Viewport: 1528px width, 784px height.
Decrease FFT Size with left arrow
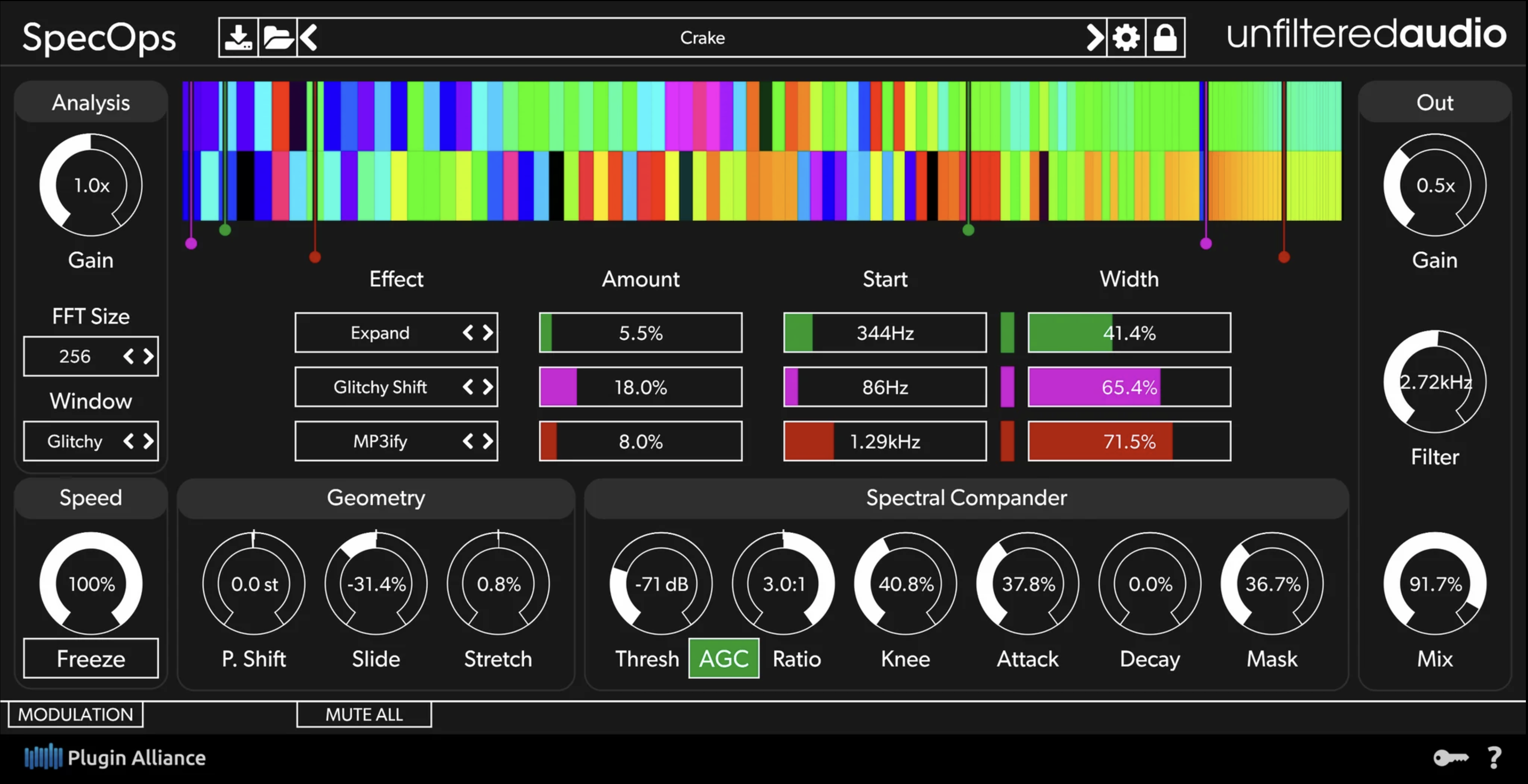[x=128, y=356]
